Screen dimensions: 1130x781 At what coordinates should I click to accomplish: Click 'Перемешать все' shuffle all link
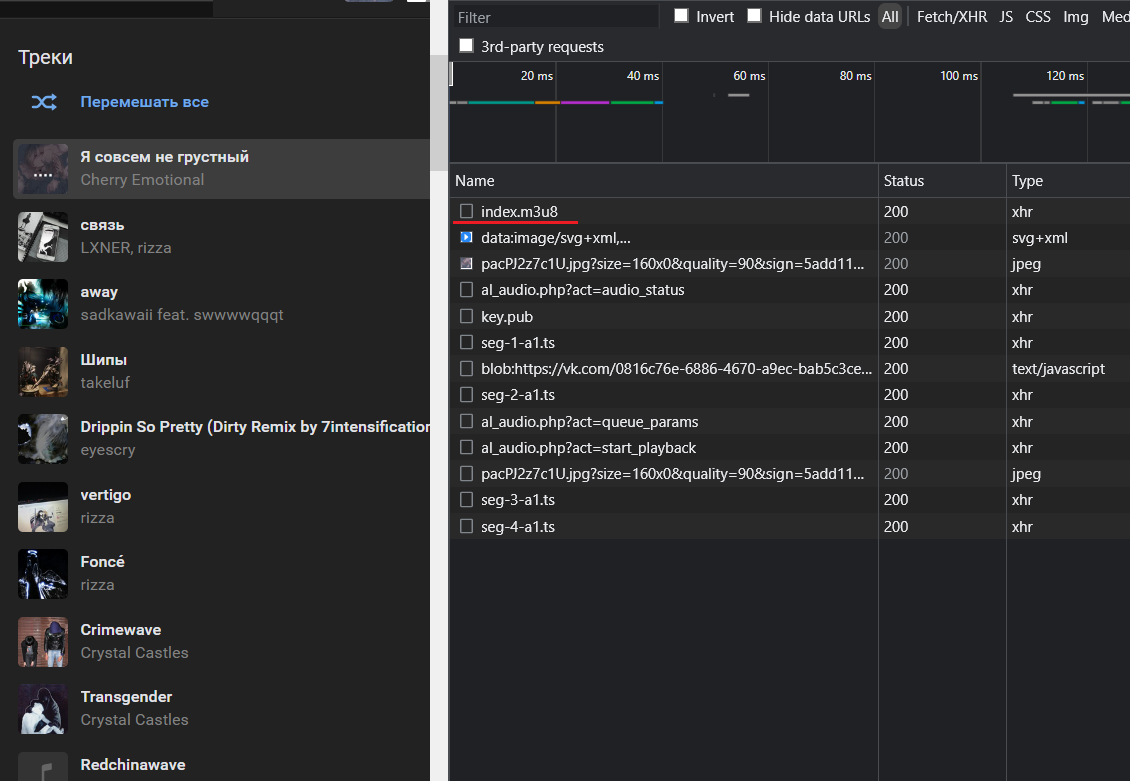(x=144, y=102)
